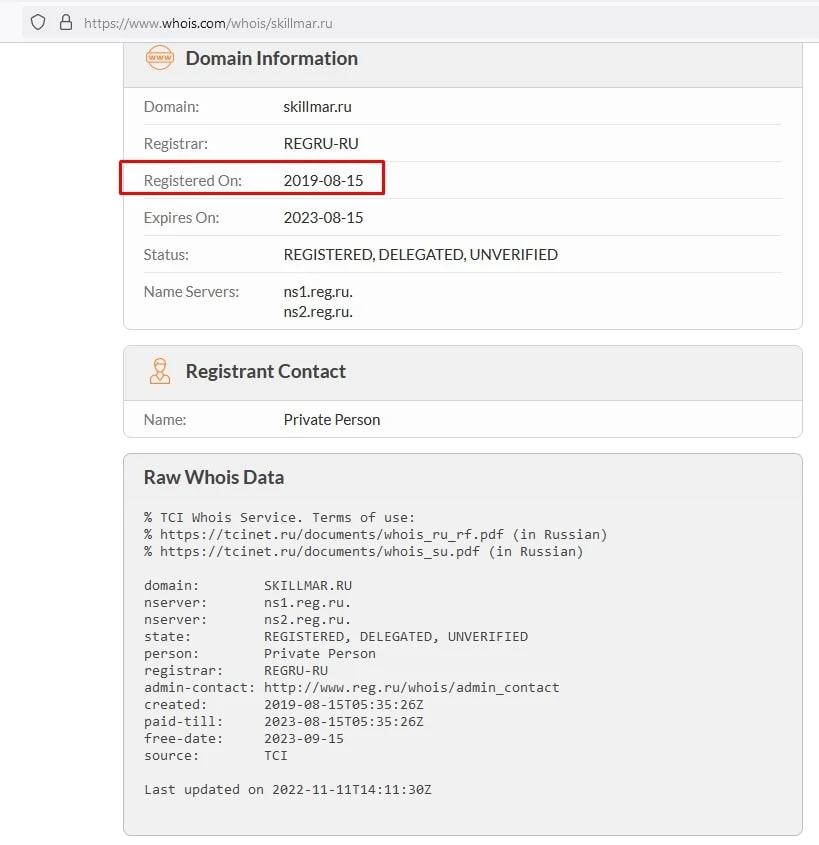Select the source value TCI
The height and width of the screenshot is (845, 819).
[276, 756]
